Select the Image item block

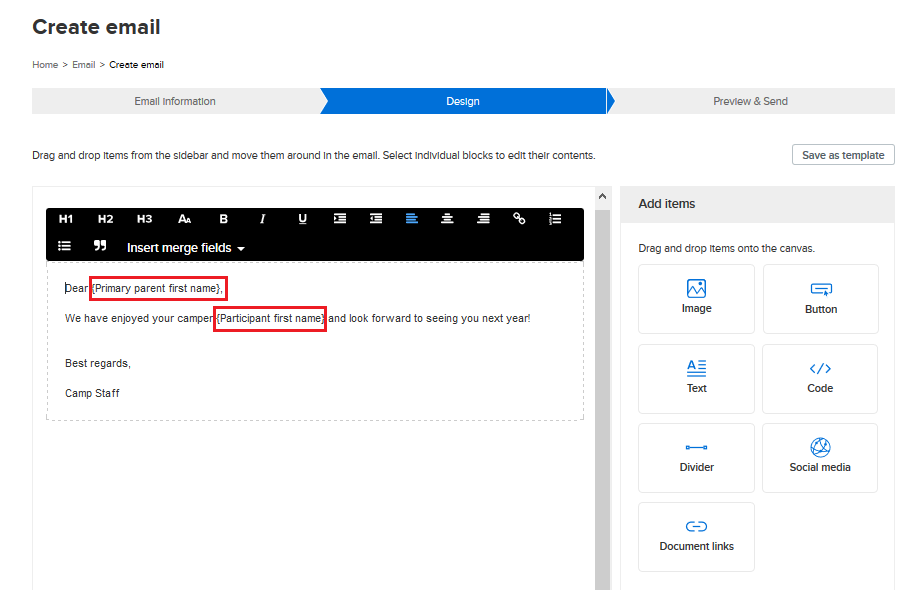point(696,298)
